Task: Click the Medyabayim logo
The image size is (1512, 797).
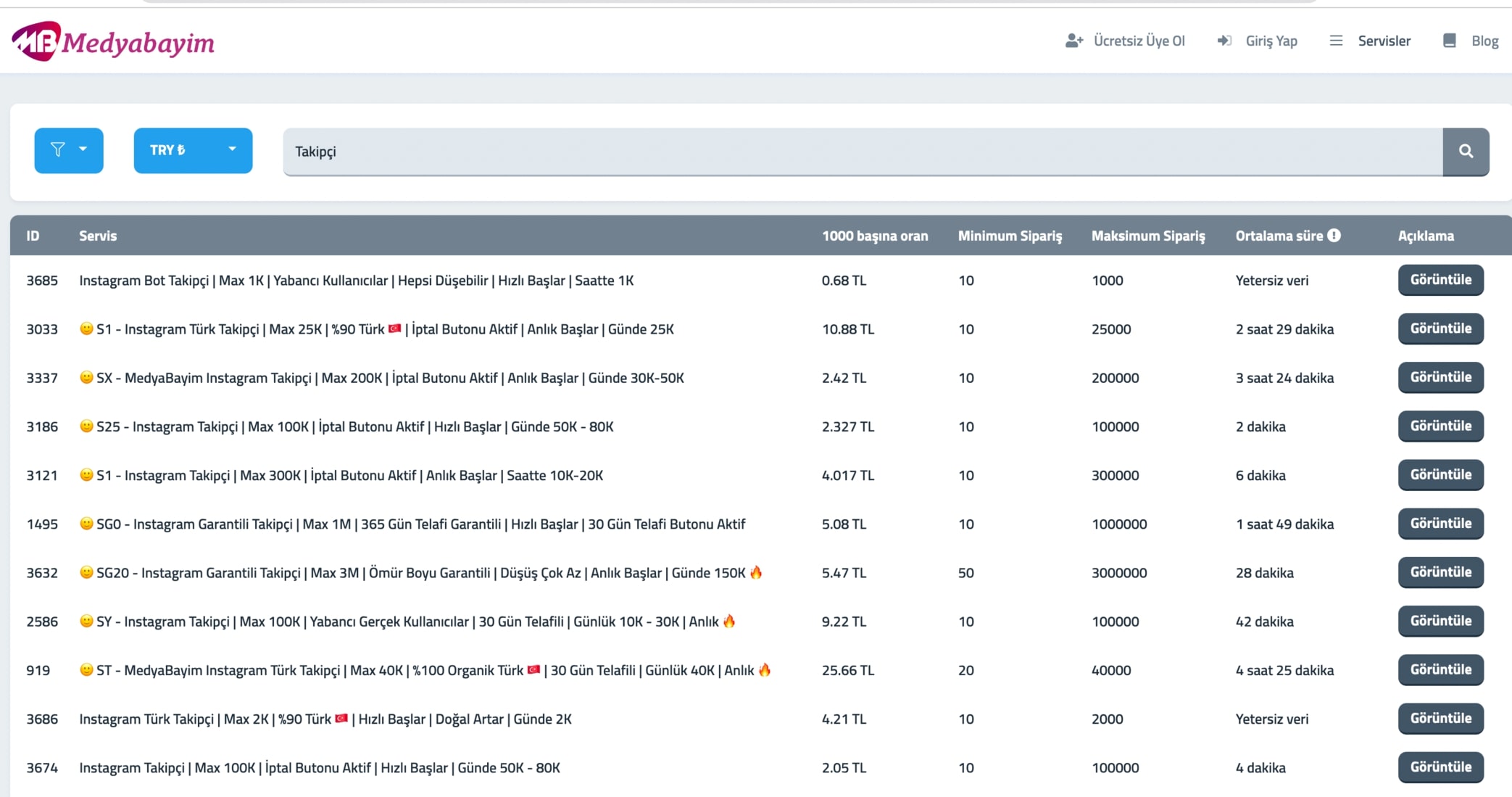Action: [x=113, y=42]
